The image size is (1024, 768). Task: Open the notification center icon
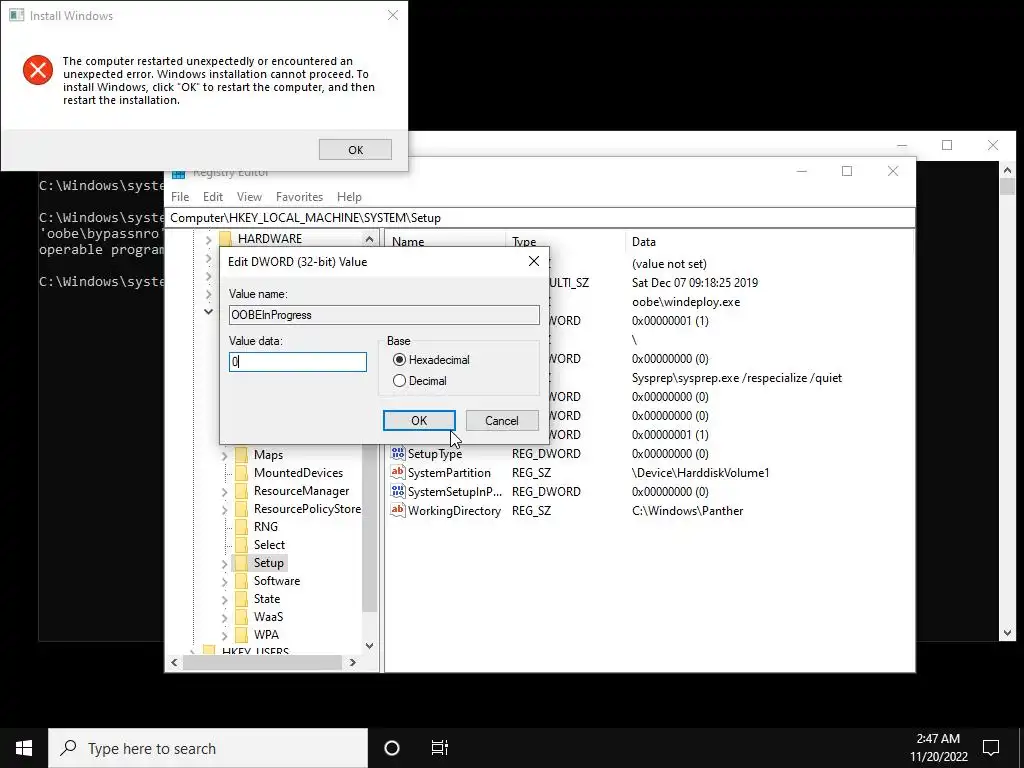coord(991,748)
